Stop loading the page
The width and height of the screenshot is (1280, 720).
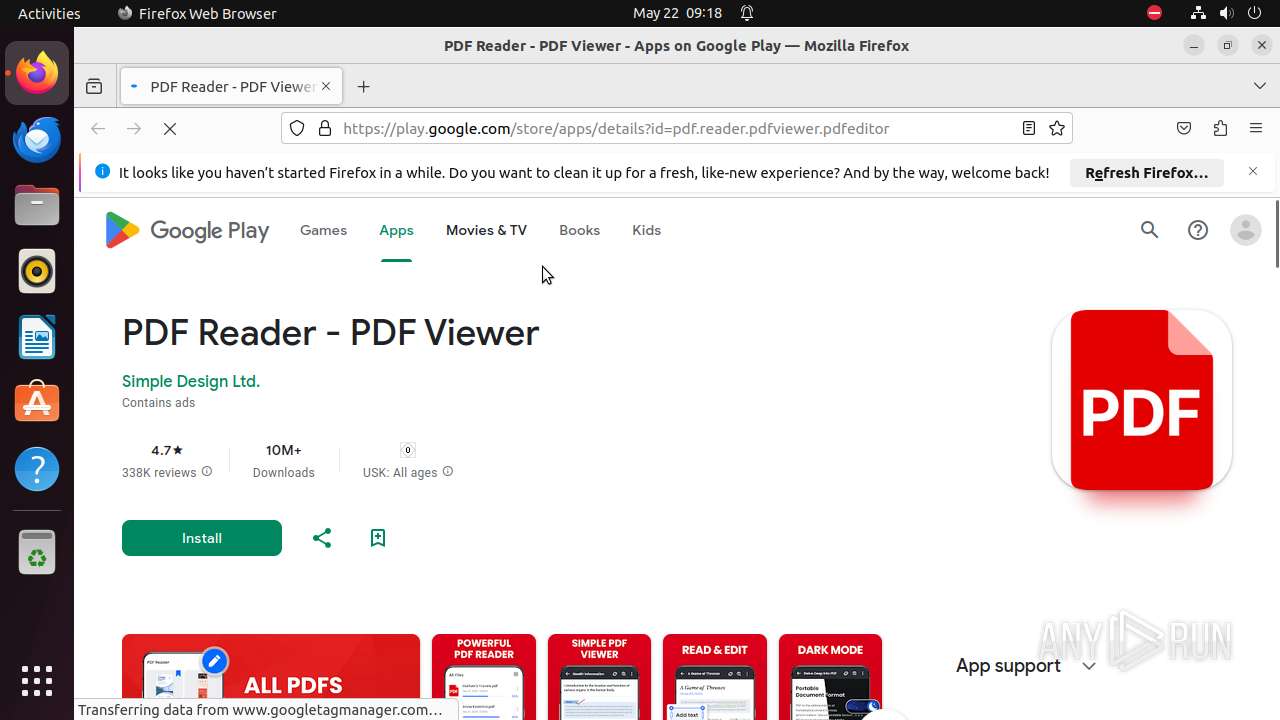tap(170, 128)
